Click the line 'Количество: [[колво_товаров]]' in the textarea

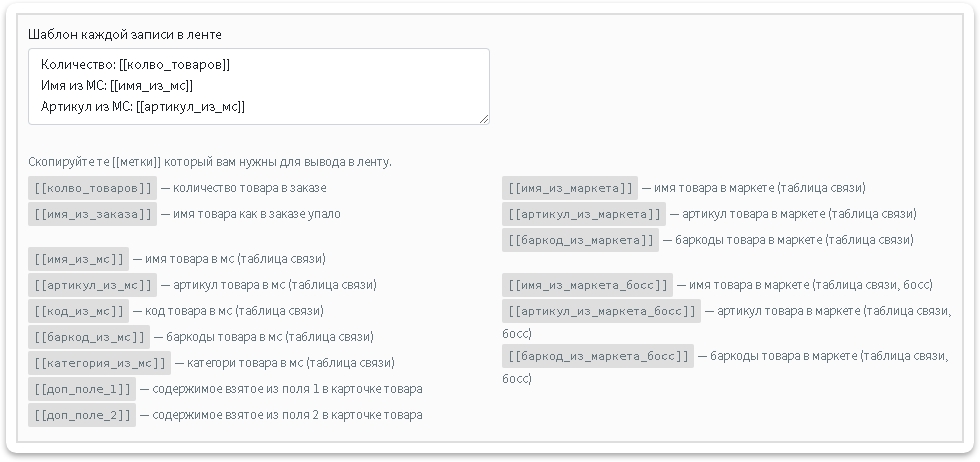tap(136, 64)
